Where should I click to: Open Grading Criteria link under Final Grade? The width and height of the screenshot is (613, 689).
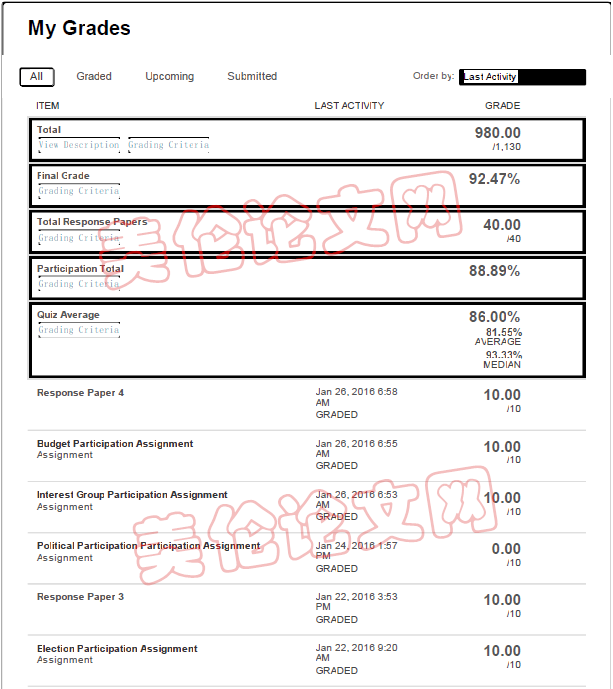(79, 191)
